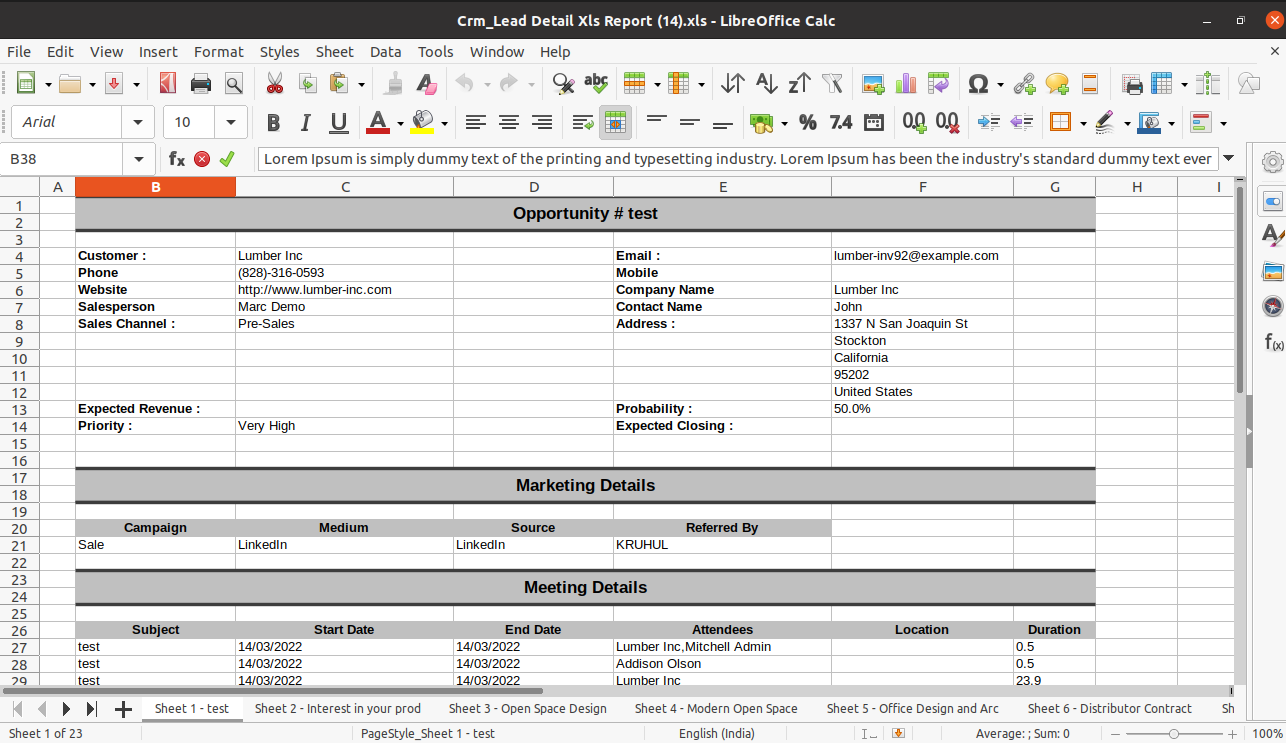Open the Paste options dropdown arrow

(361, 85)
